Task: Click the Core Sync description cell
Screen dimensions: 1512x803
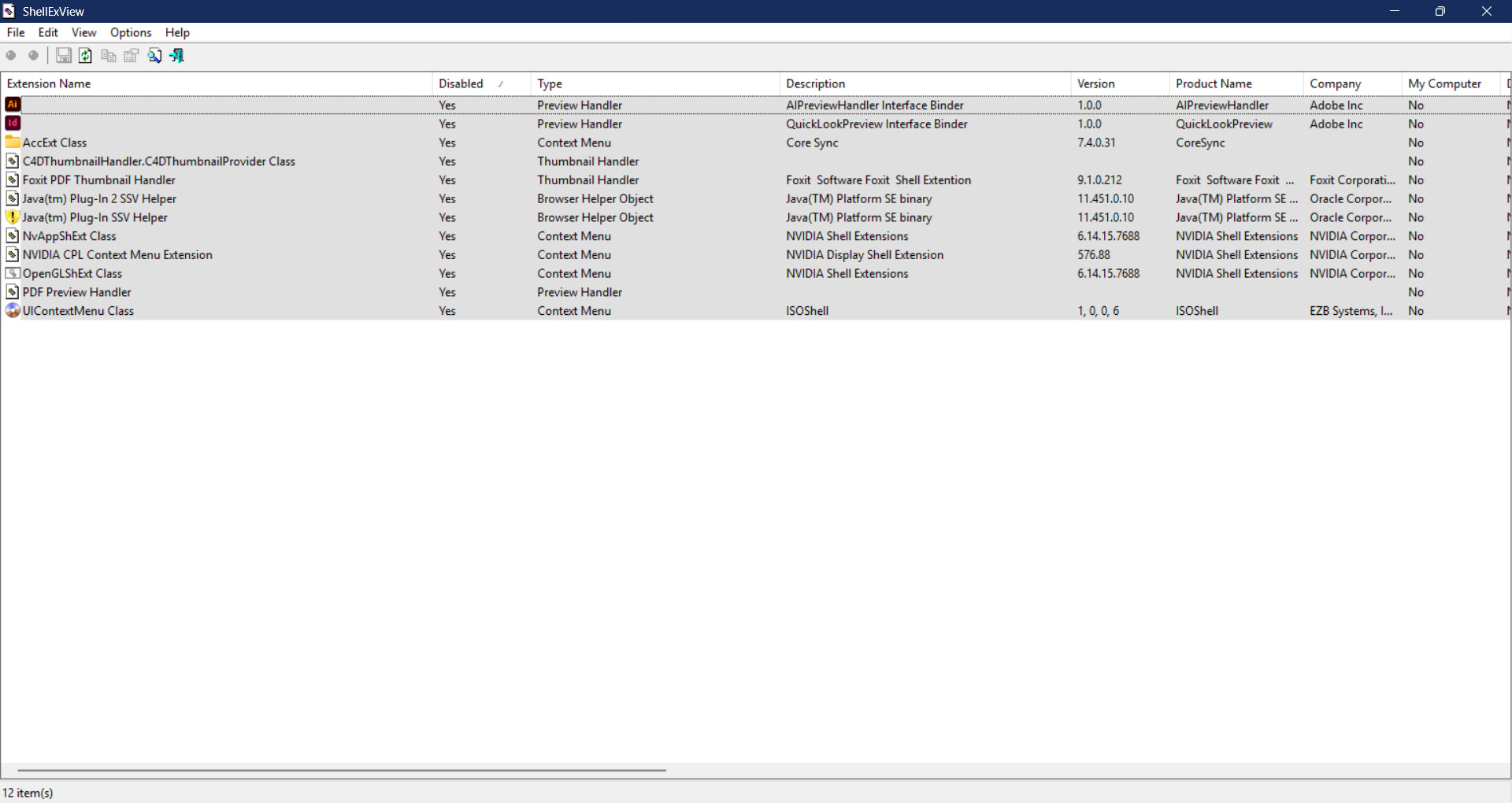Action: (812, 142)
